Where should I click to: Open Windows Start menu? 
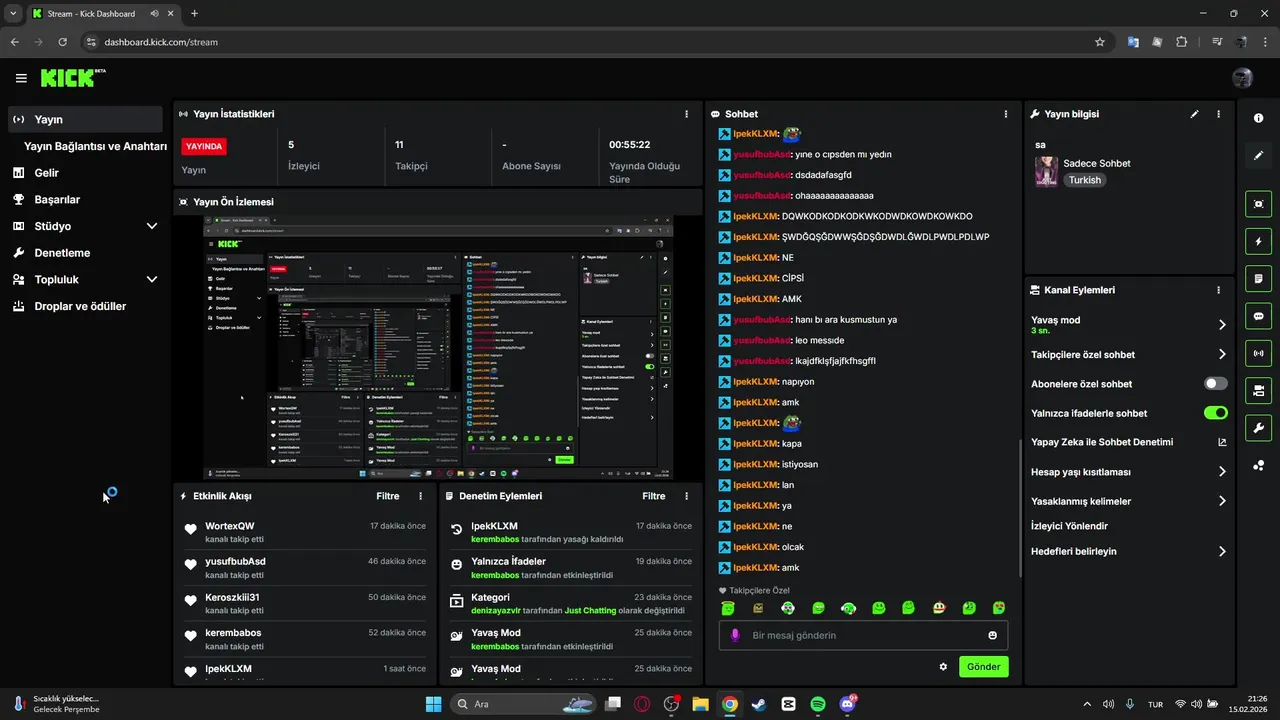pos(434,704)
